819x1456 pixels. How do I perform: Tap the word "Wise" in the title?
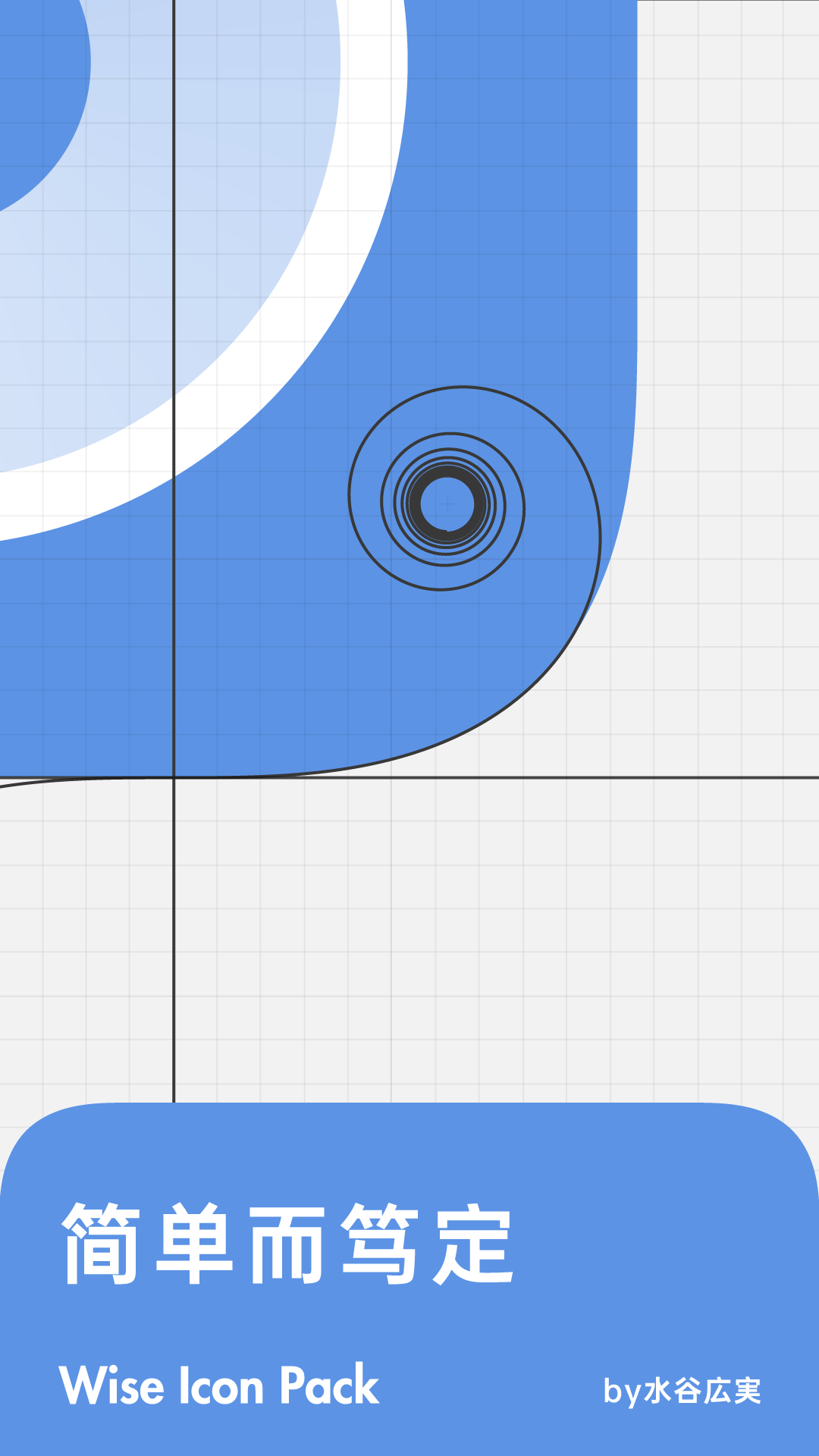[x=111, y=1386]
